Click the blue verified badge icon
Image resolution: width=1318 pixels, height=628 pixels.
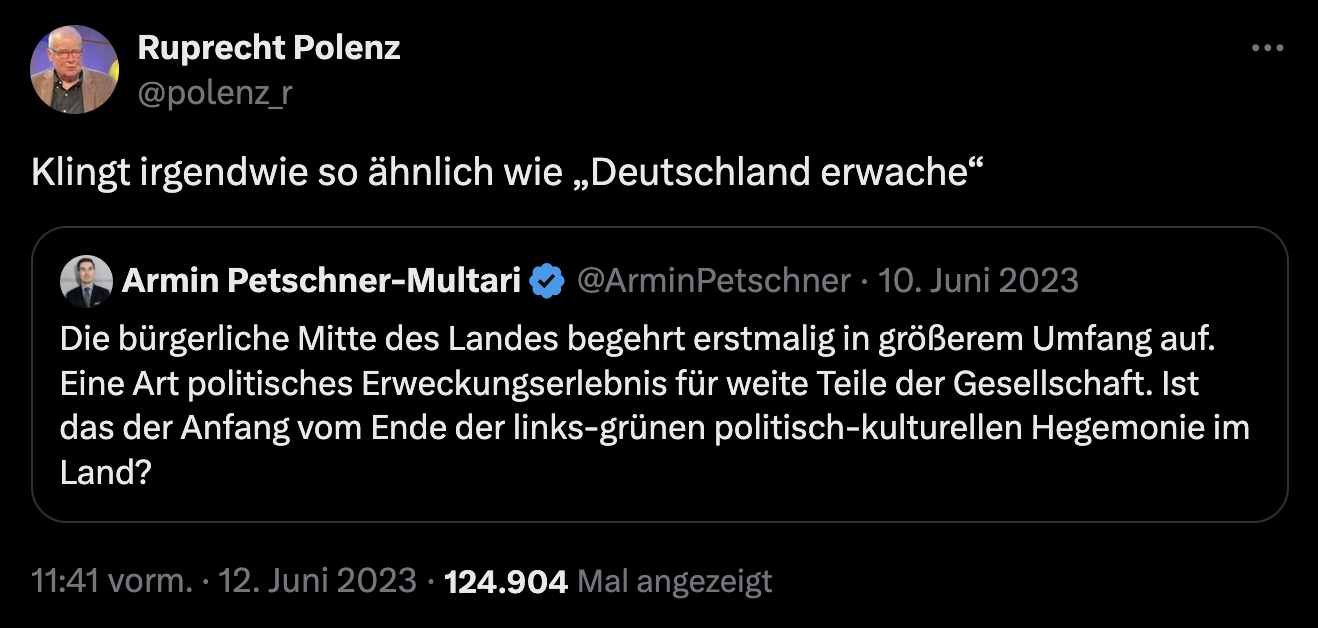pos(546,281)
